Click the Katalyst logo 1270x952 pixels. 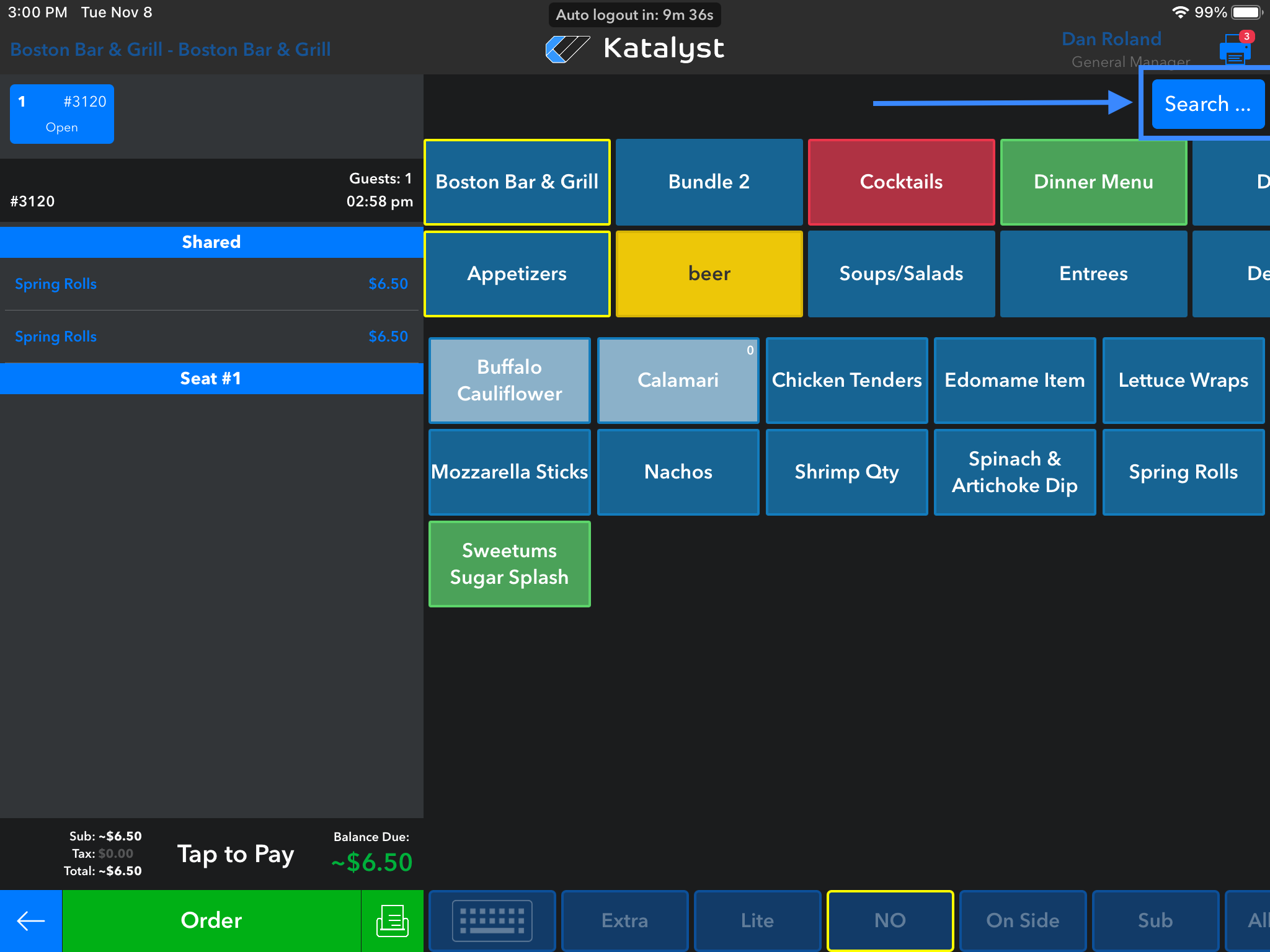point(634,48)
